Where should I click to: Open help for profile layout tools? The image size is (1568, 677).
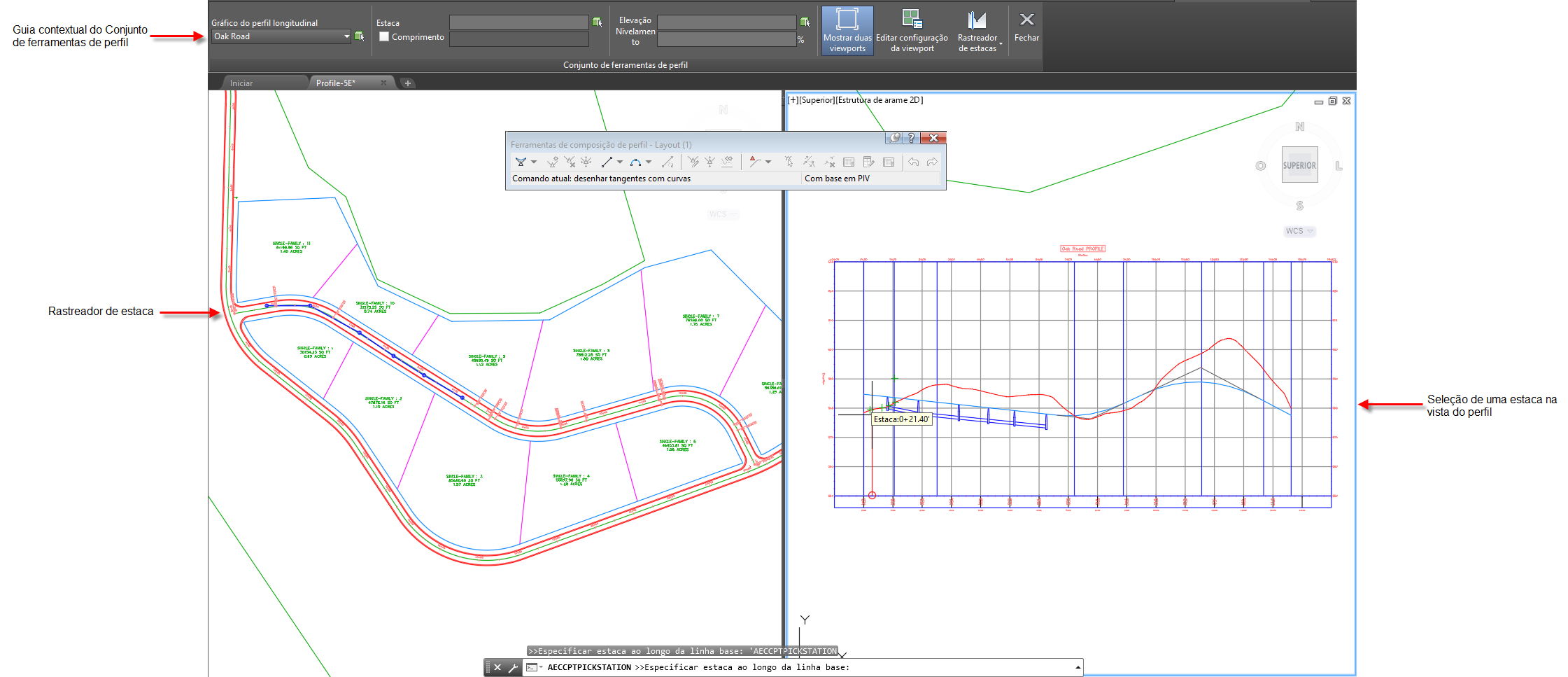point(912,138)
